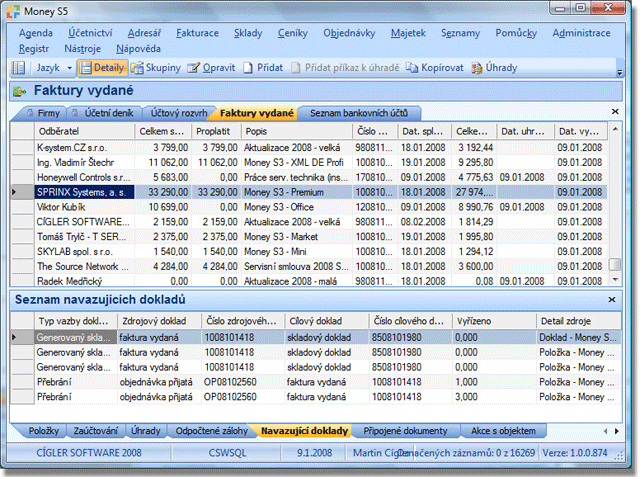This screenshot has width=640, height=477.
Task: Open the Majetek menu
Action: (408, 33)
